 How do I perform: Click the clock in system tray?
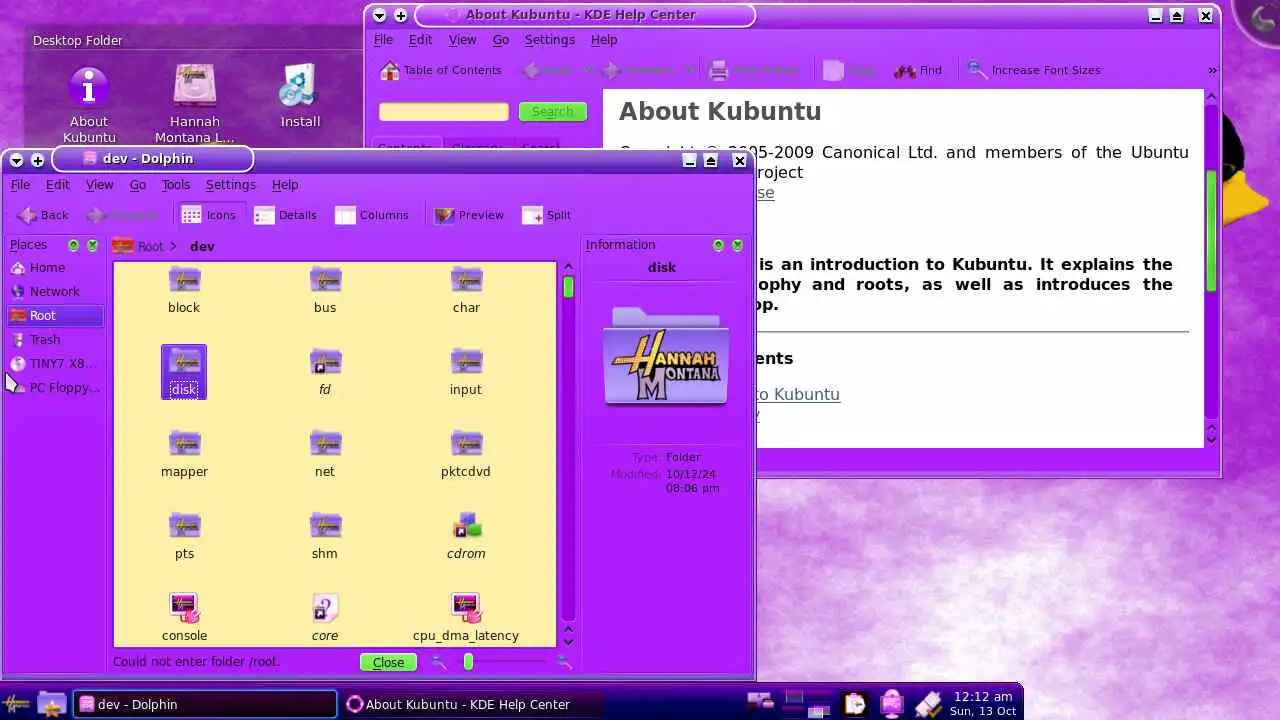pyautogui.click(x=983, y=703)
